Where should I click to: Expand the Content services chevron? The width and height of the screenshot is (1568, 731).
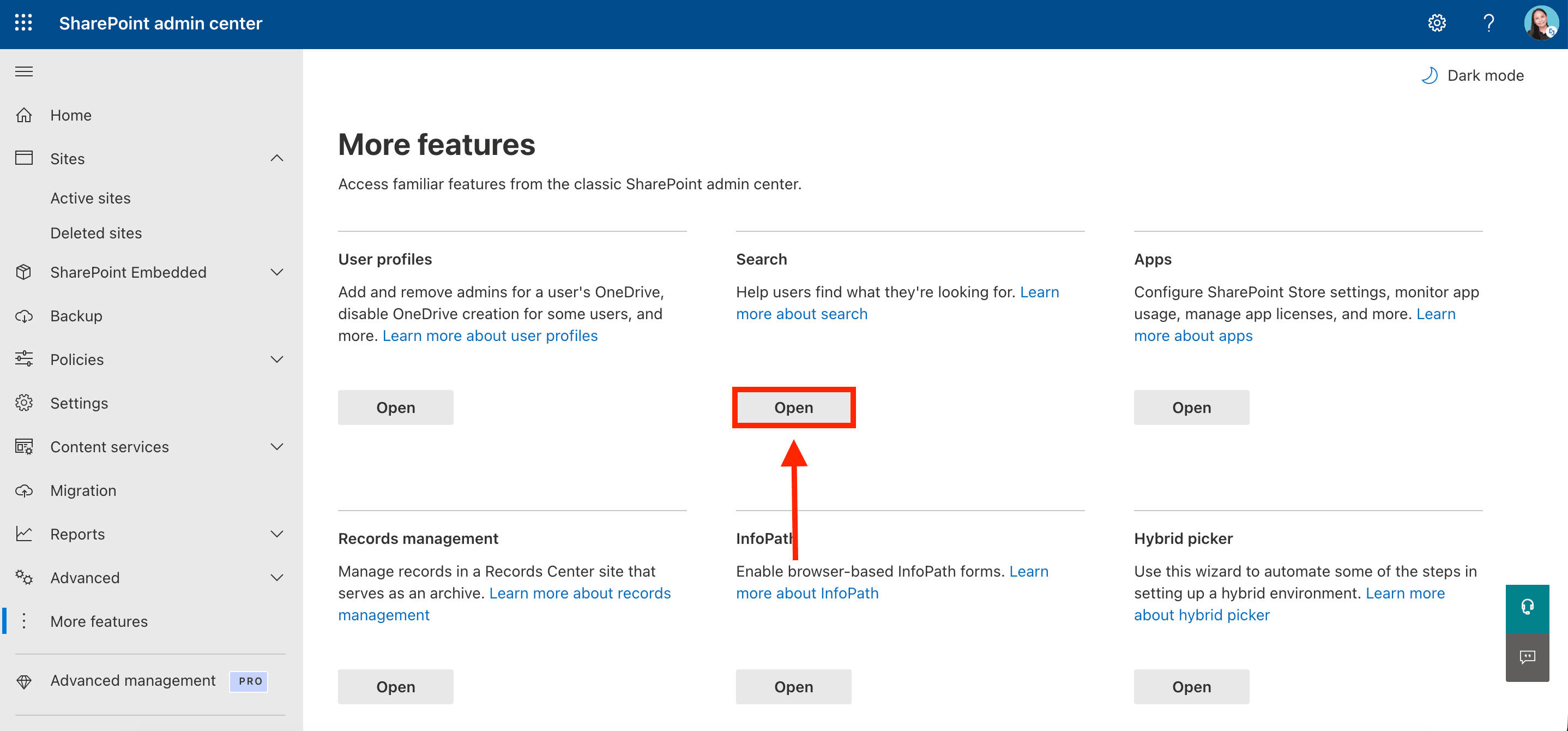coord(277,447)
